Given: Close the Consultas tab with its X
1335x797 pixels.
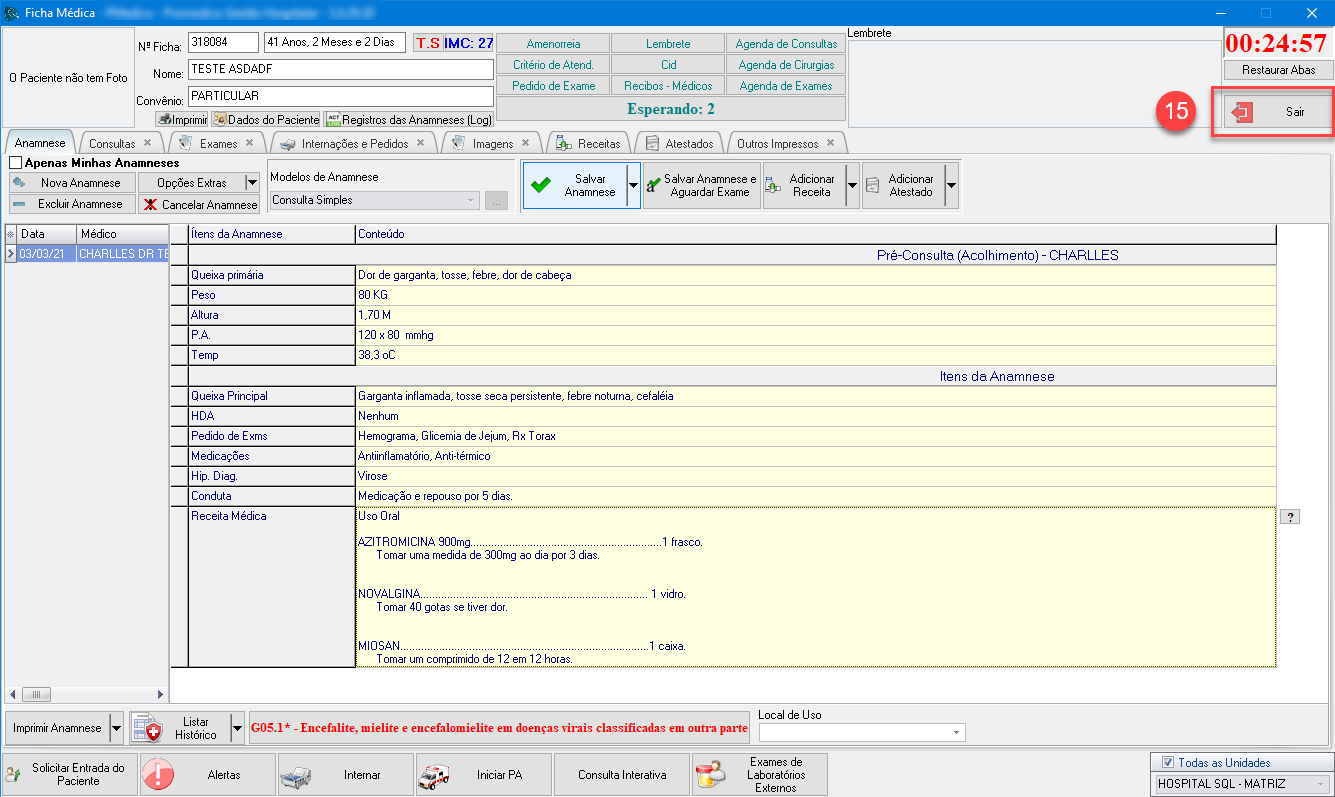Looking at the screenshot, I should [148, 143].
